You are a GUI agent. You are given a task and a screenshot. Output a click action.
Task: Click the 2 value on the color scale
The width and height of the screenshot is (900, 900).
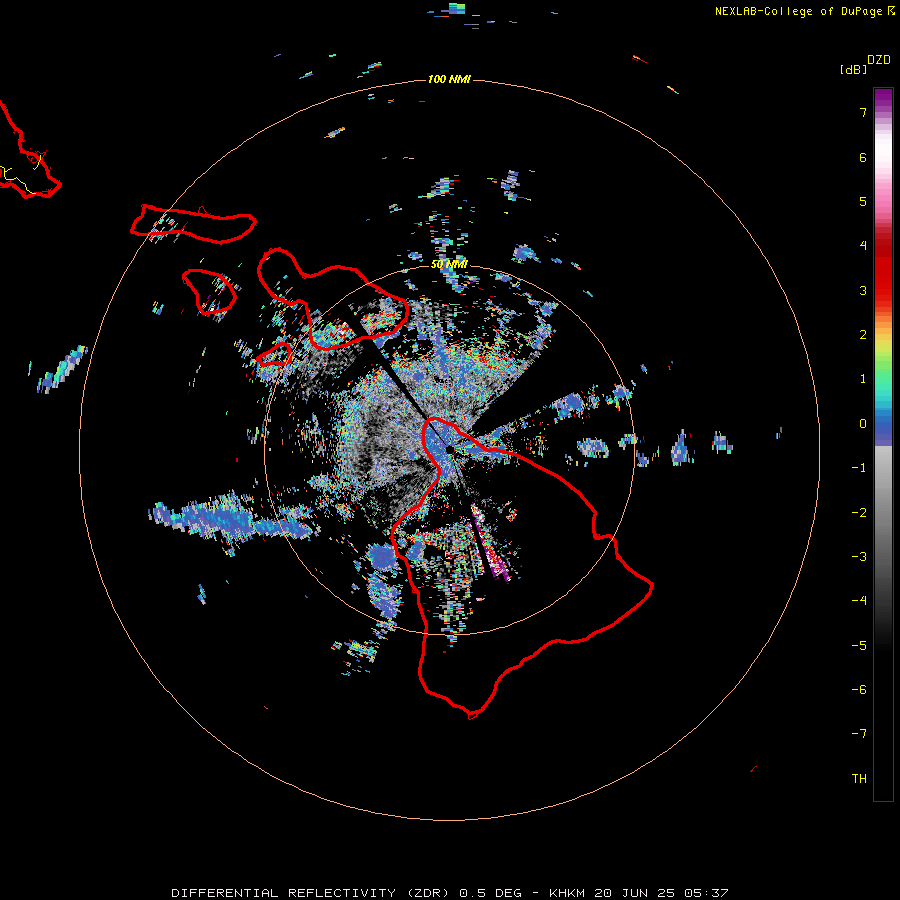pos(863,335)
